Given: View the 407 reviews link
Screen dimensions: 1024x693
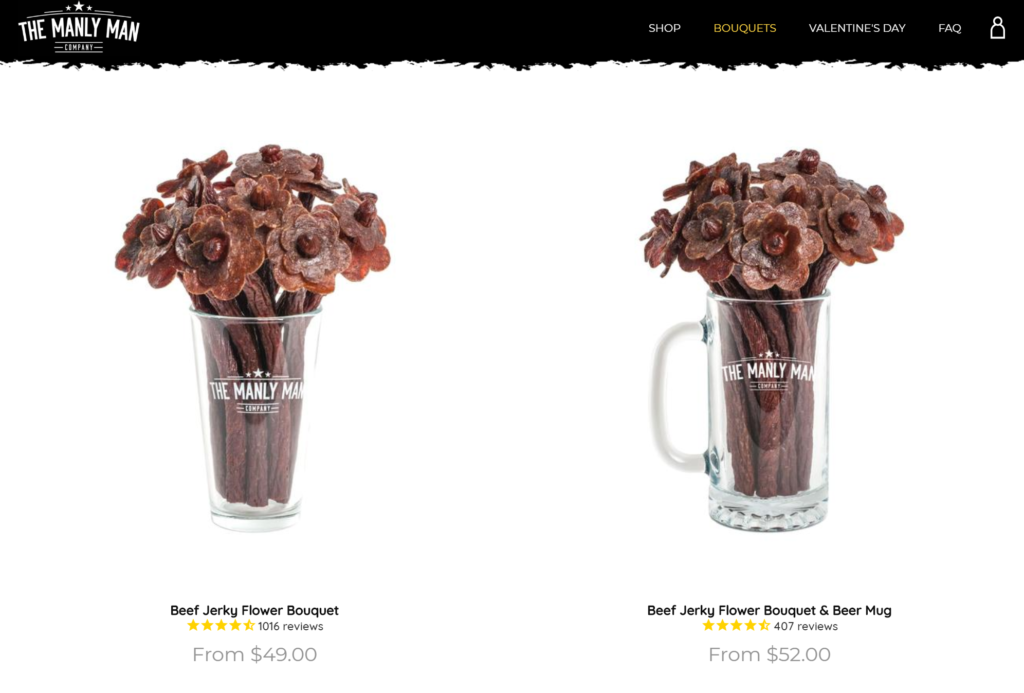Looking at the screenshot, I should tap(806, 626).
